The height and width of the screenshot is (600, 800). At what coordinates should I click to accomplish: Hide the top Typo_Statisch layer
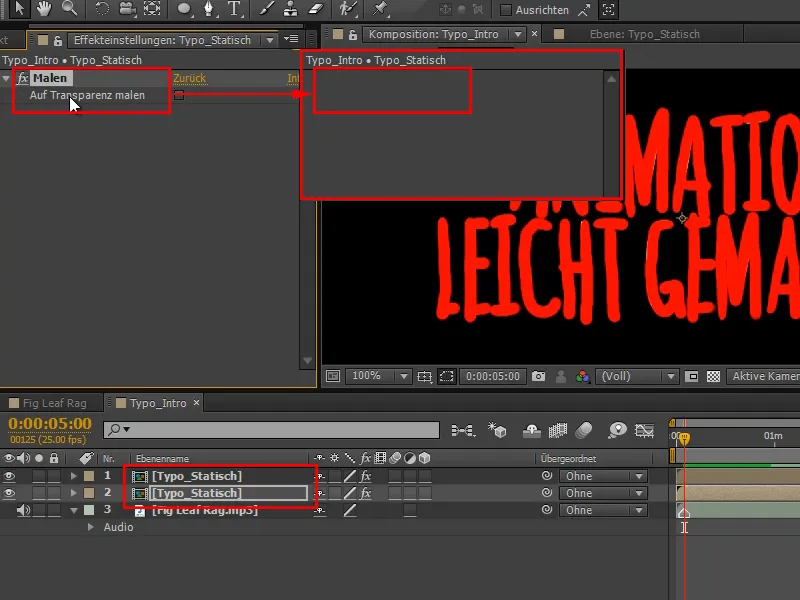coord(9,476)
